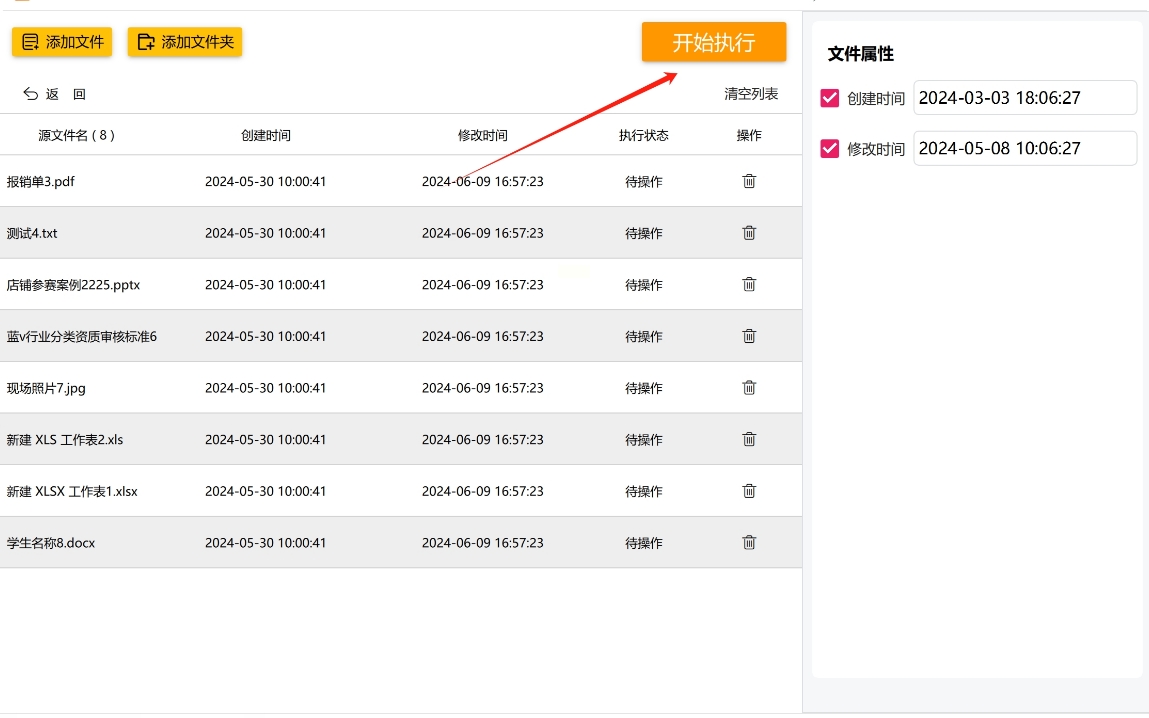Screen dimensions: 1149x718
Task: Edit the 修改时间 field 2024-05-08 10:06:27
Action: coord(1025,148)
